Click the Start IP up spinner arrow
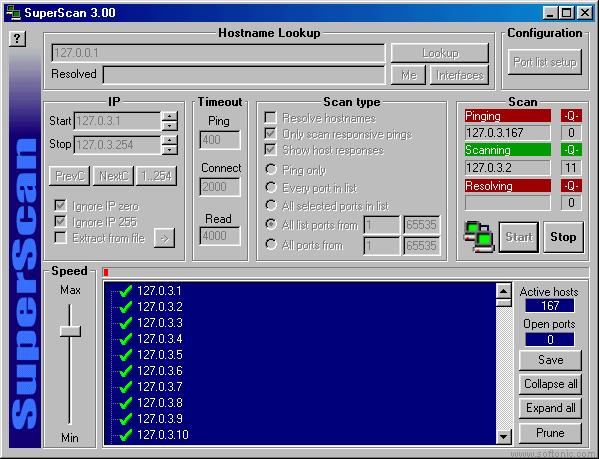This screenshot has height=459, width=599. (x=169, y=116)
